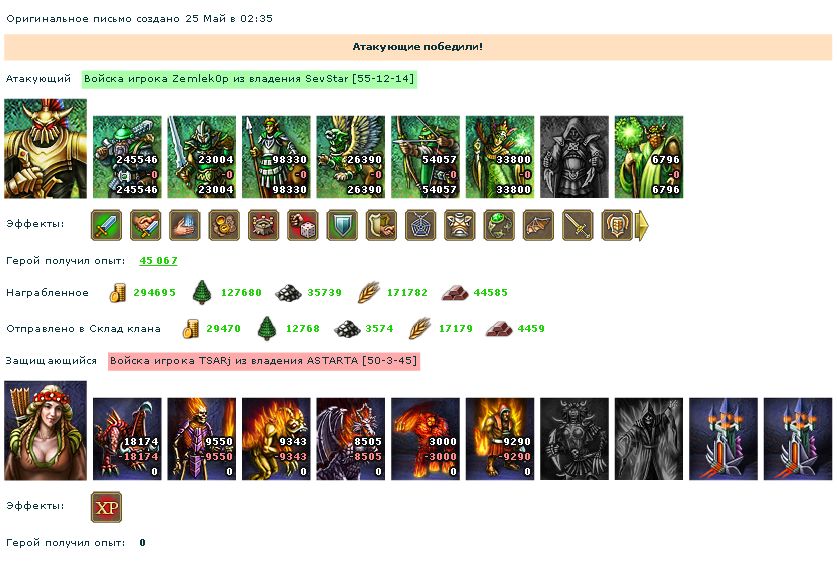Click defender heroine portrait with flower wreath
837x561 pixels.
point(45,430)
